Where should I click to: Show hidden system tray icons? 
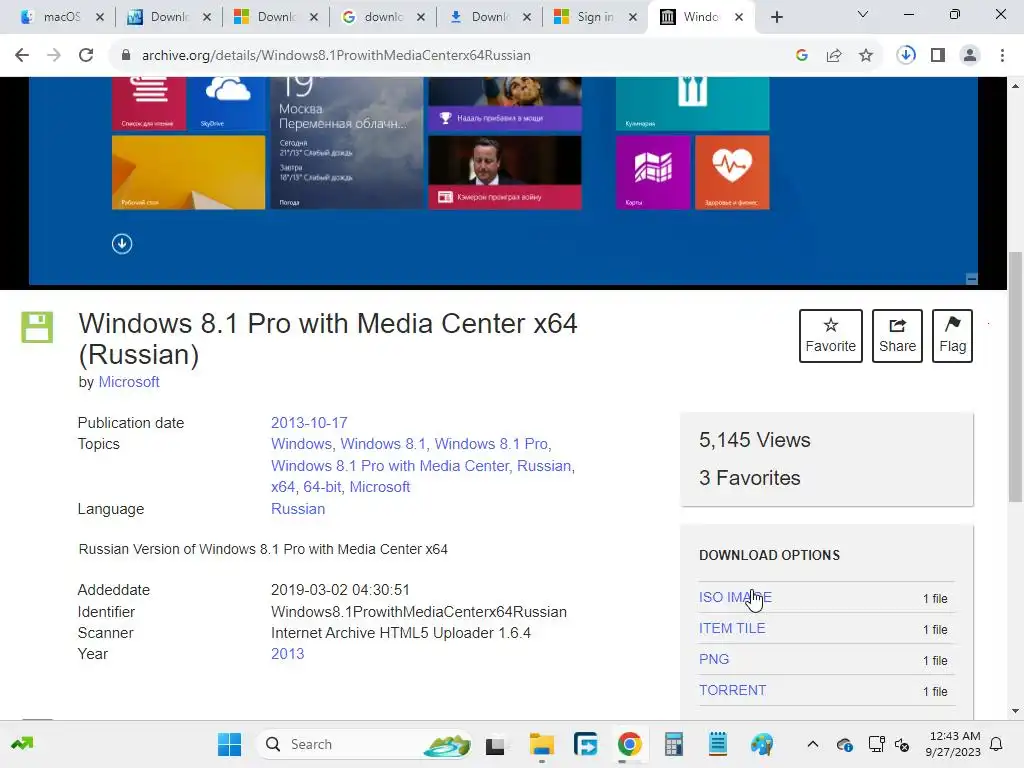(x=812, y=744)
